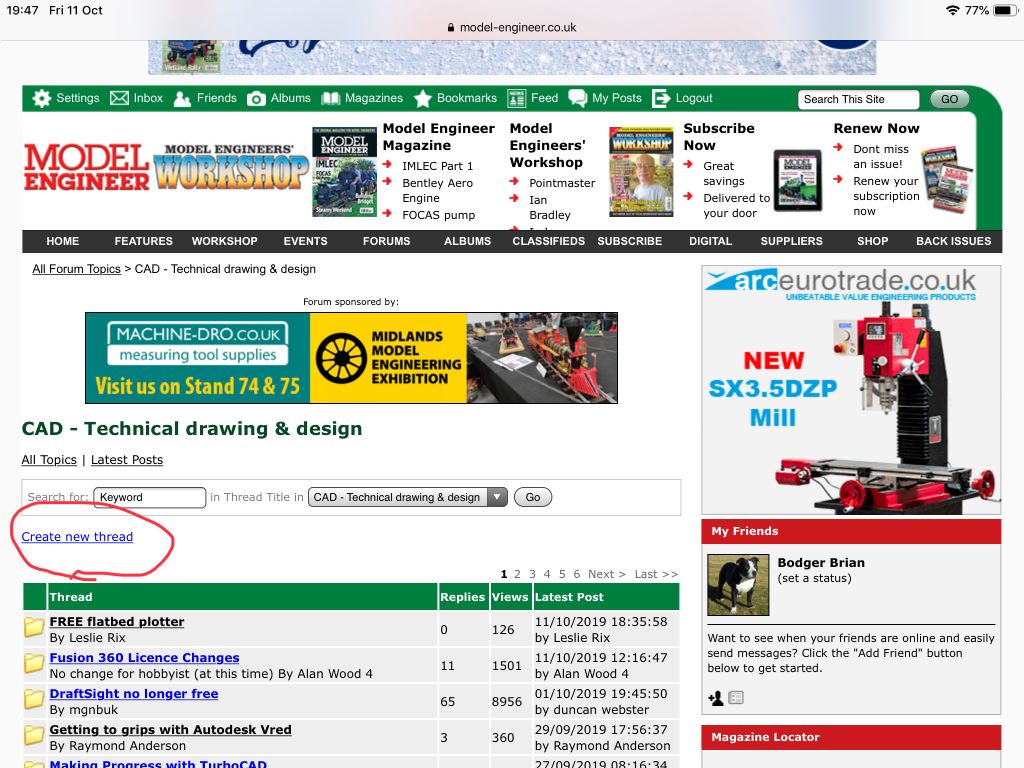Viewport: 1024px width, 768px height.
Task: Click the Logout arrow icon
Action: pos(661,98)
